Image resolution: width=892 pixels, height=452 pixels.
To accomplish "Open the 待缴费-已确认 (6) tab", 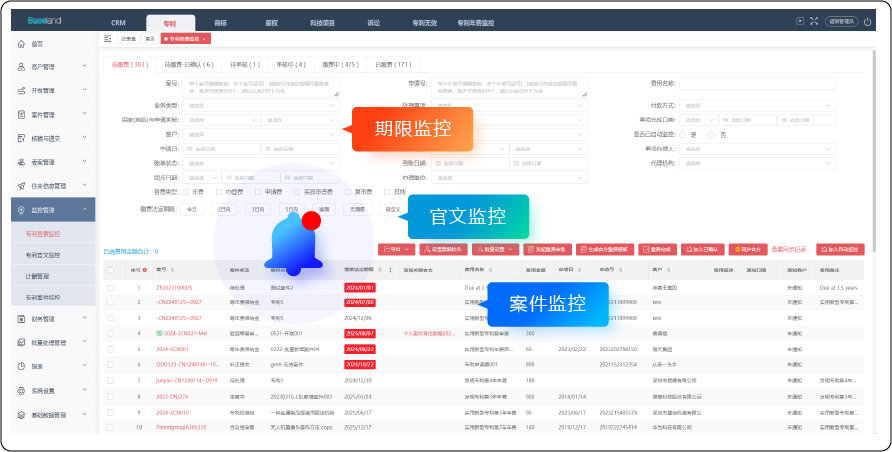I will [189, 65].
